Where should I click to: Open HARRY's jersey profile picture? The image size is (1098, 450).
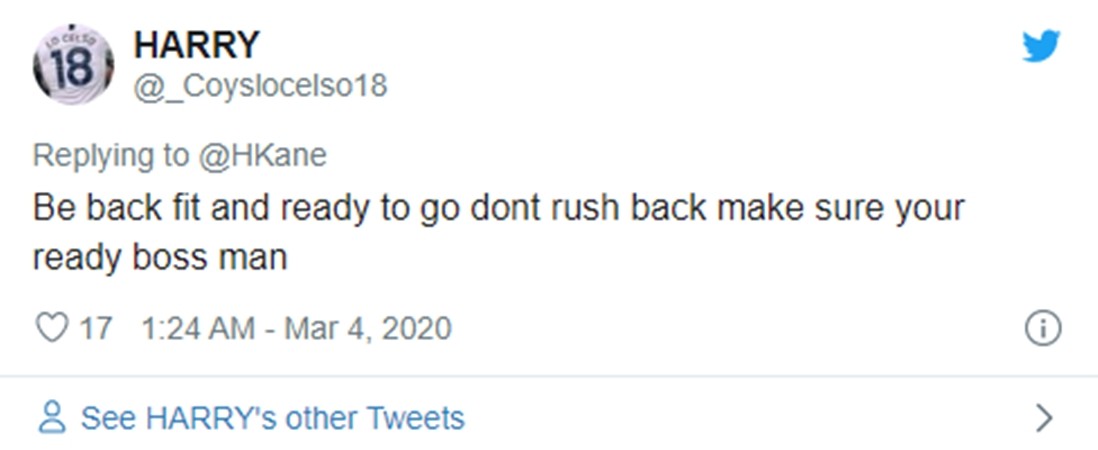point(72,66)
